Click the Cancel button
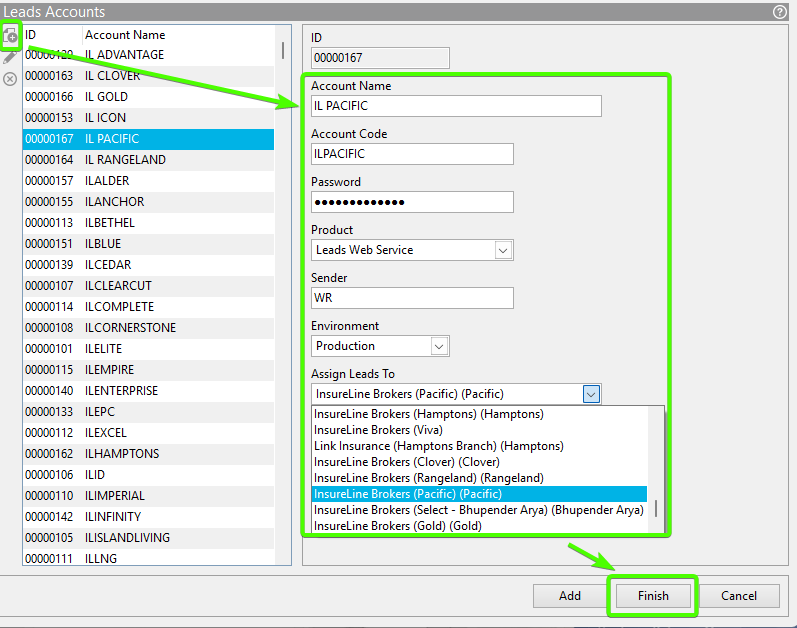 tap(739, 596)
